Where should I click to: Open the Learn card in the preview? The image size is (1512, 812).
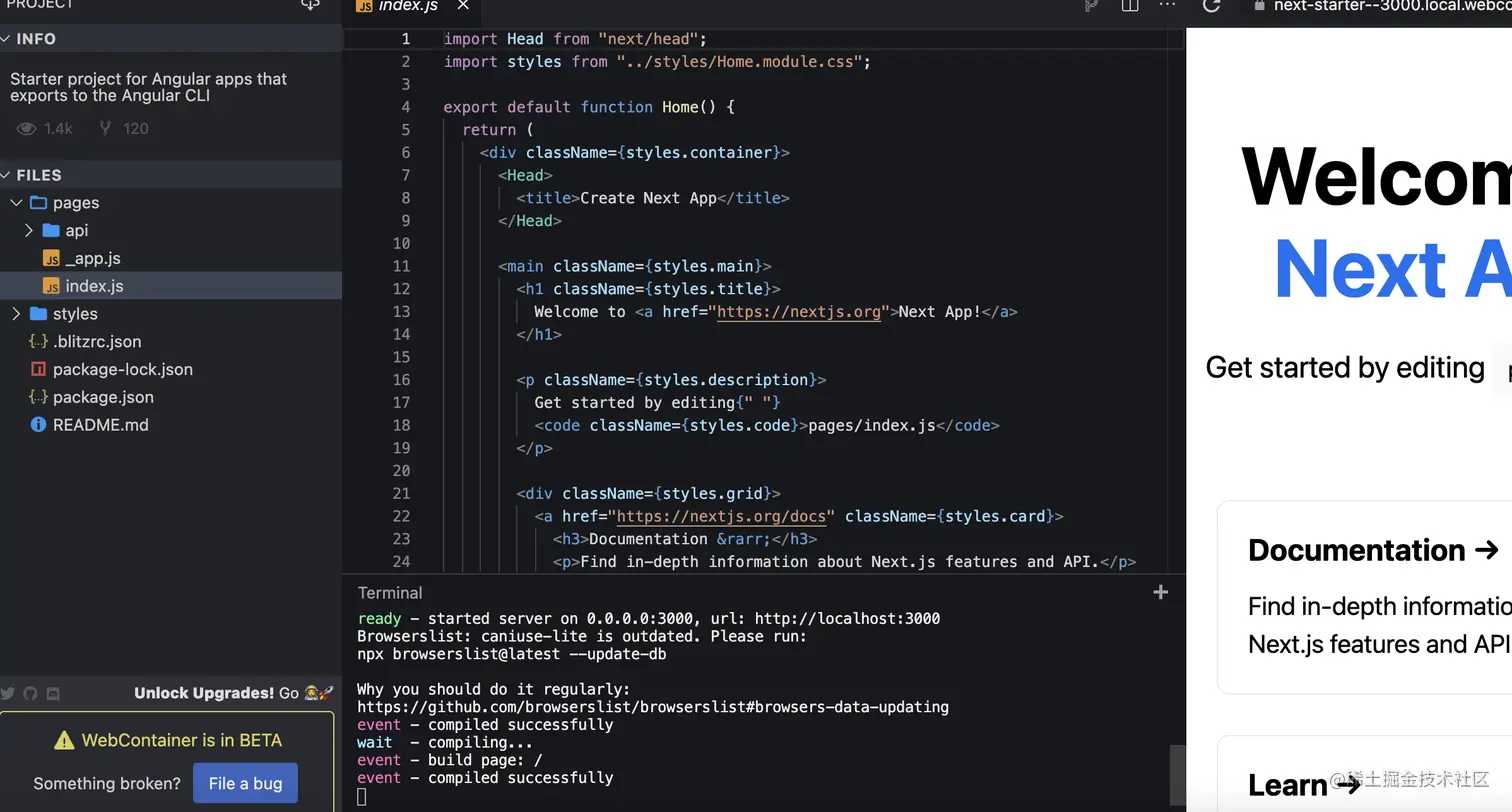click(1364, 775)
